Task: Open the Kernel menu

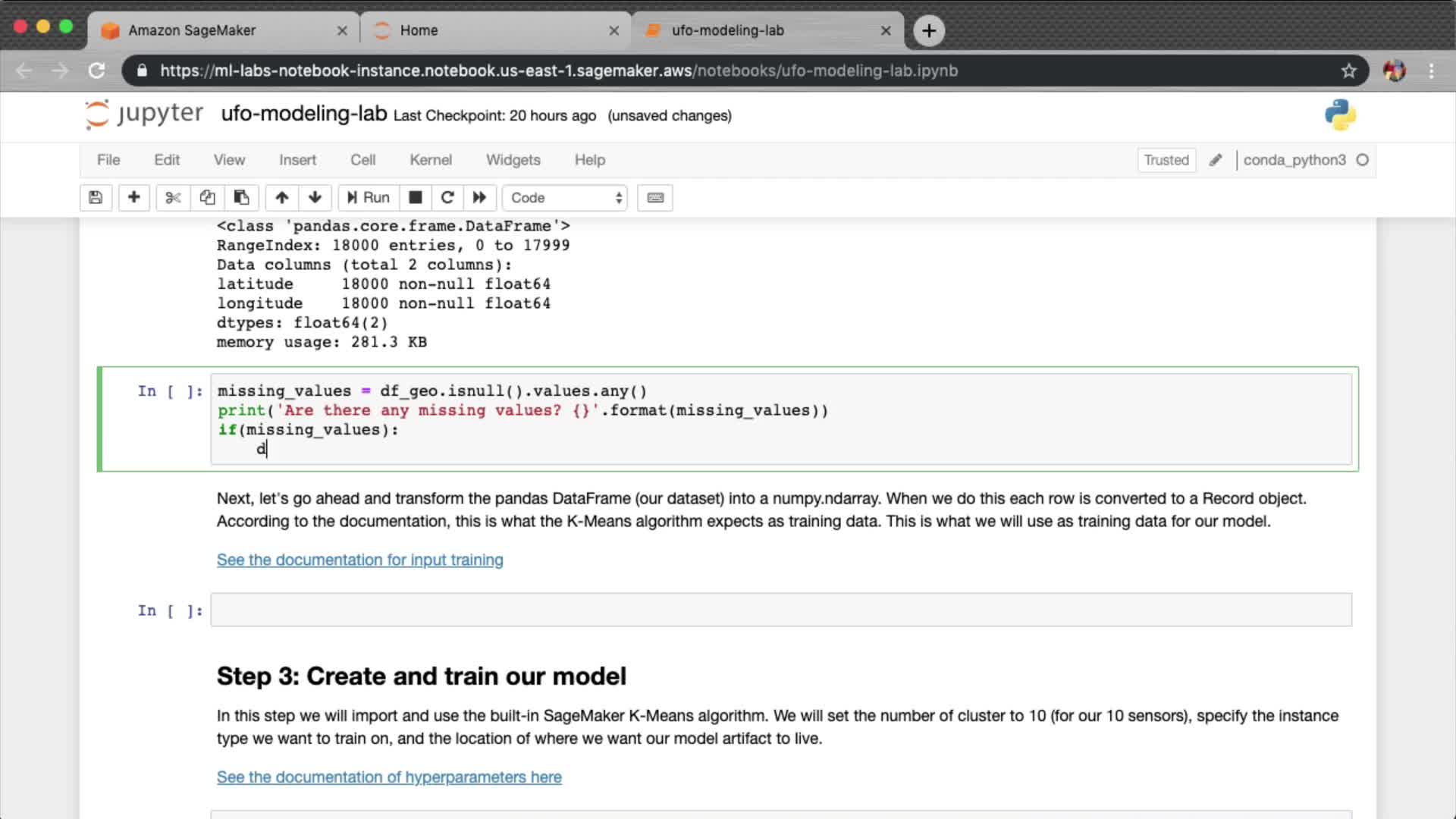Action: coord(430,160)
